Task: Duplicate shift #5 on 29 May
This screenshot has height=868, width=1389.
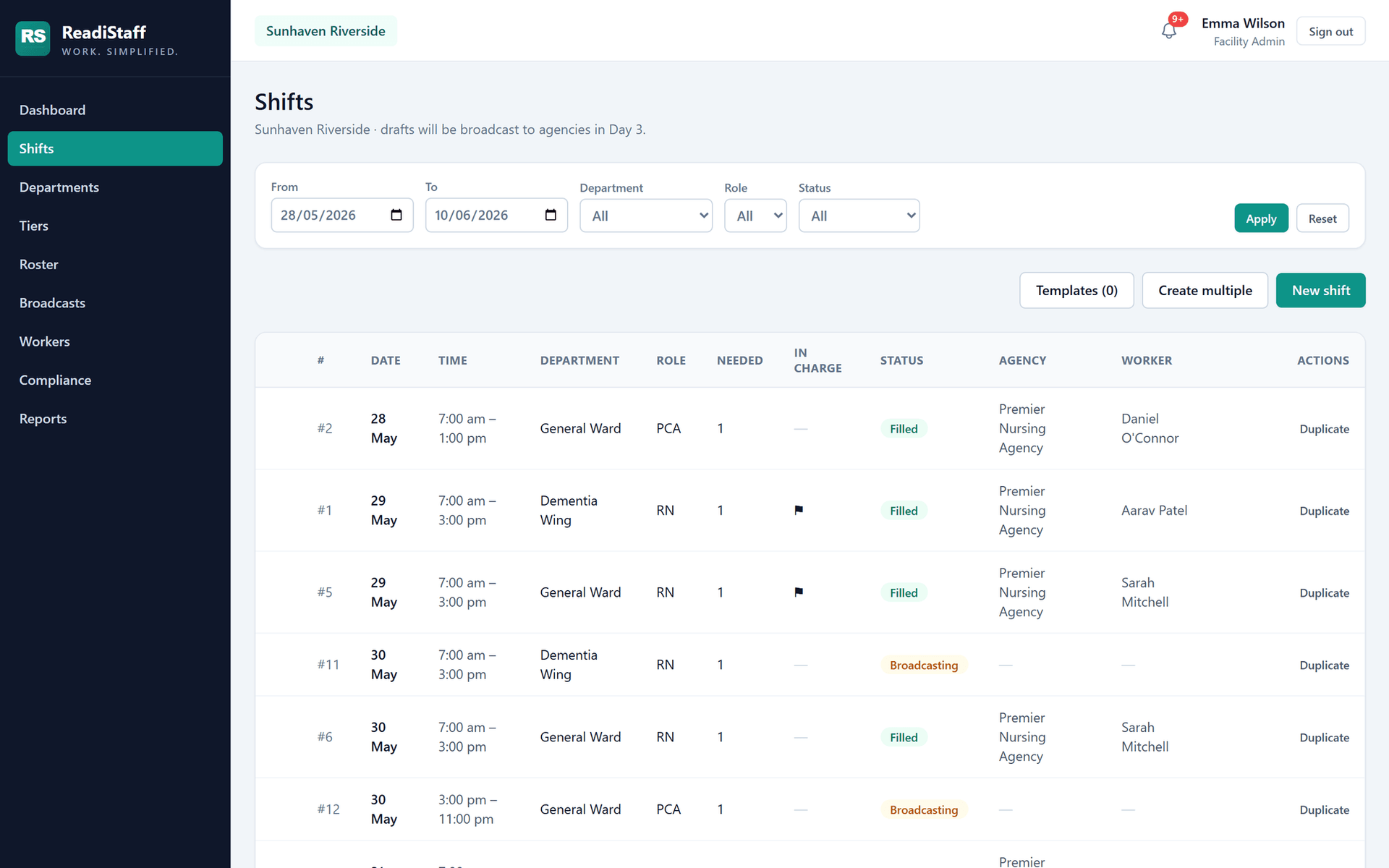Action: [x=1324, y=592]
